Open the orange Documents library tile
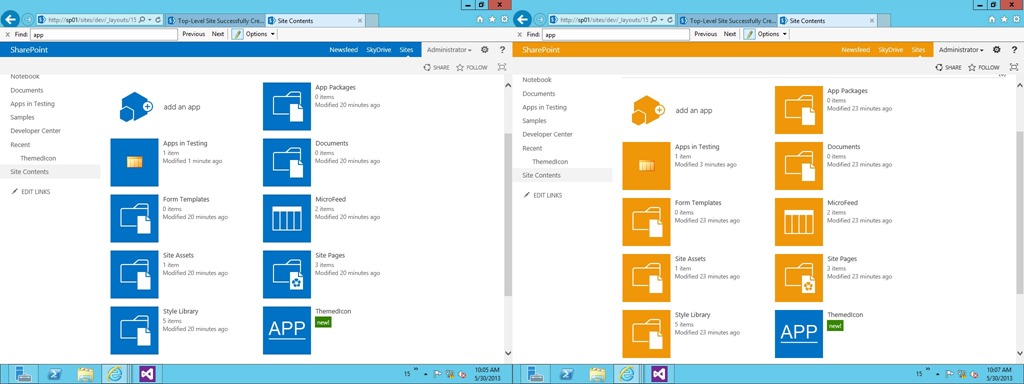 coord(799,166)
